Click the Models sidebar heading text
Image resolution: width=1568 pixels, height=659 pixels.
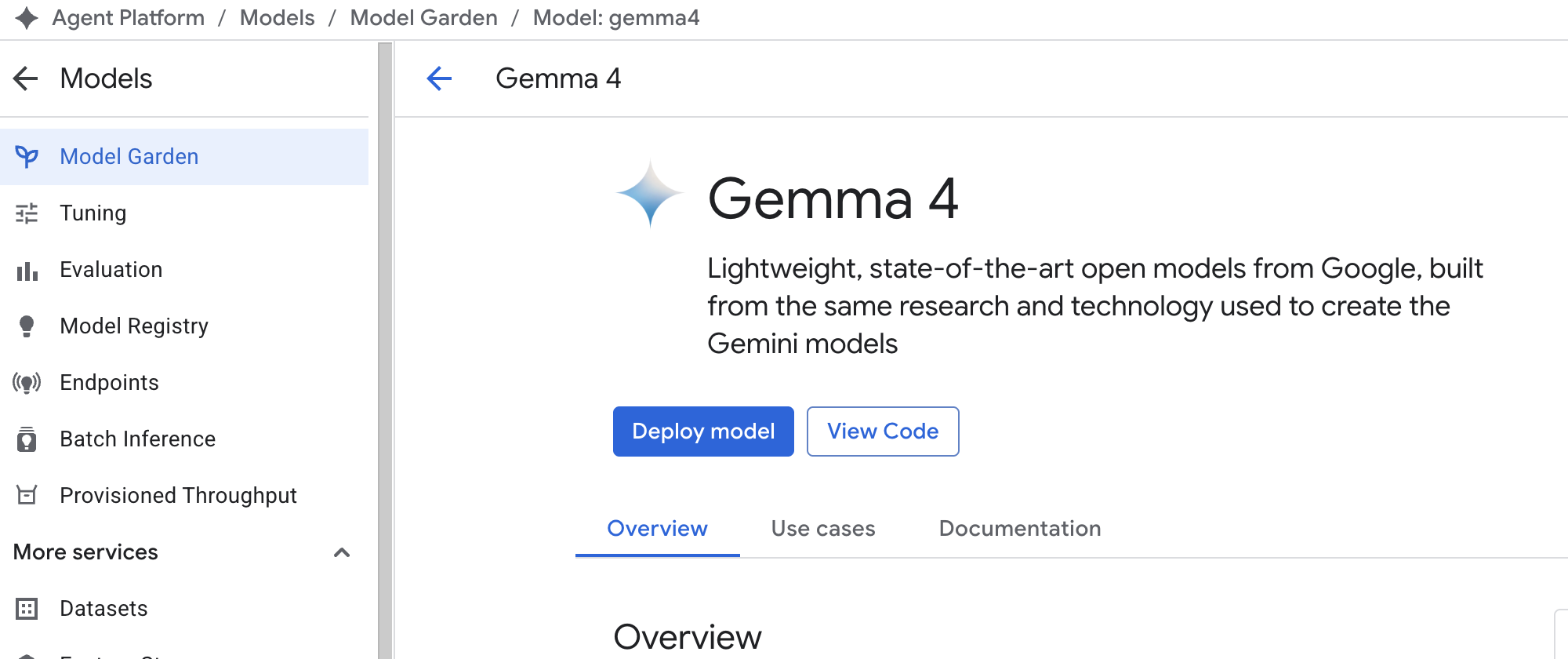[107, 78]
